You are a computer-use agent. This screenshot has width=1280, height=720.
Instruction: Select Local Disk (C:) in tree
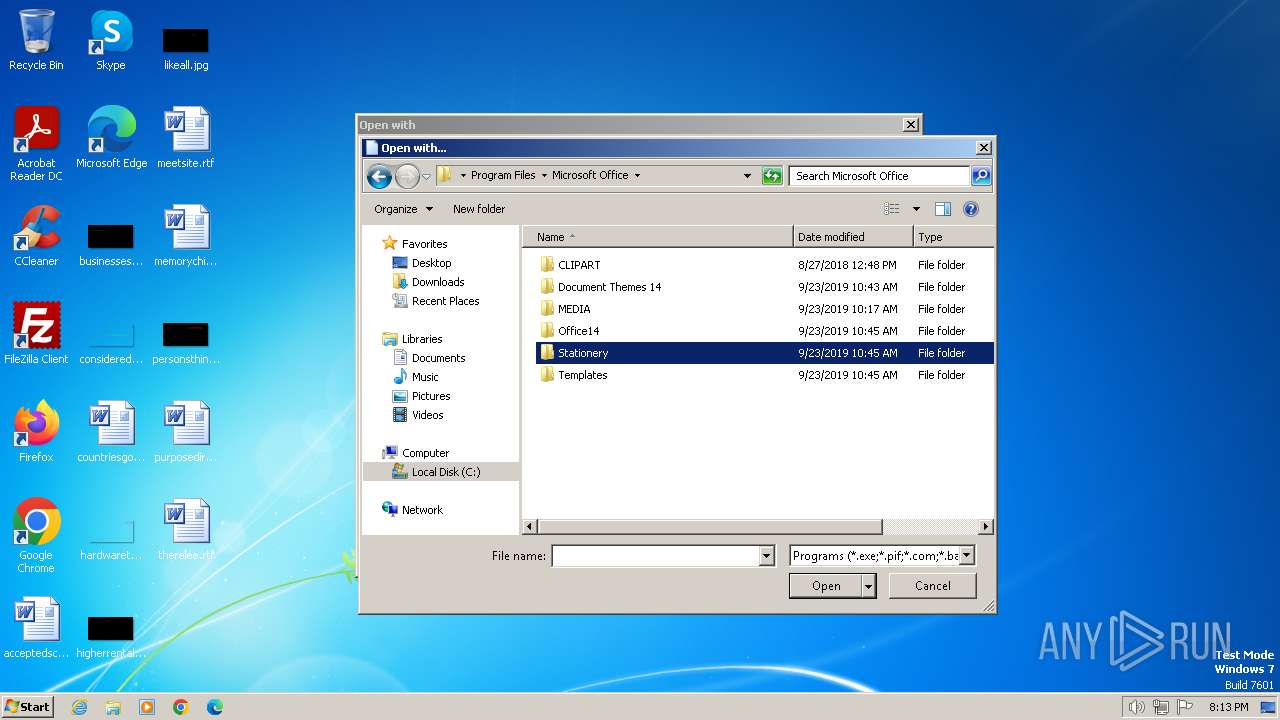[440, 472]
